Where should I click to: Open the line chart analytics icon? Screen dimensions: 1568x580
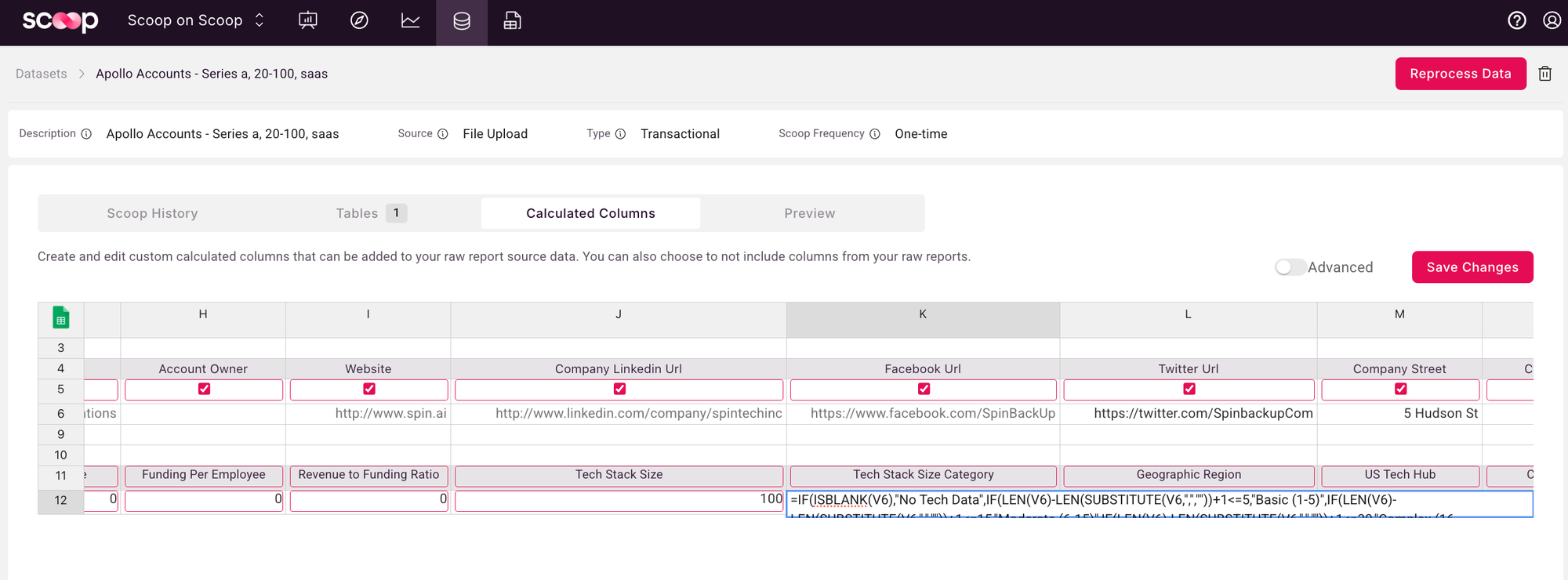pyautogui.click(x=410, y=21)
